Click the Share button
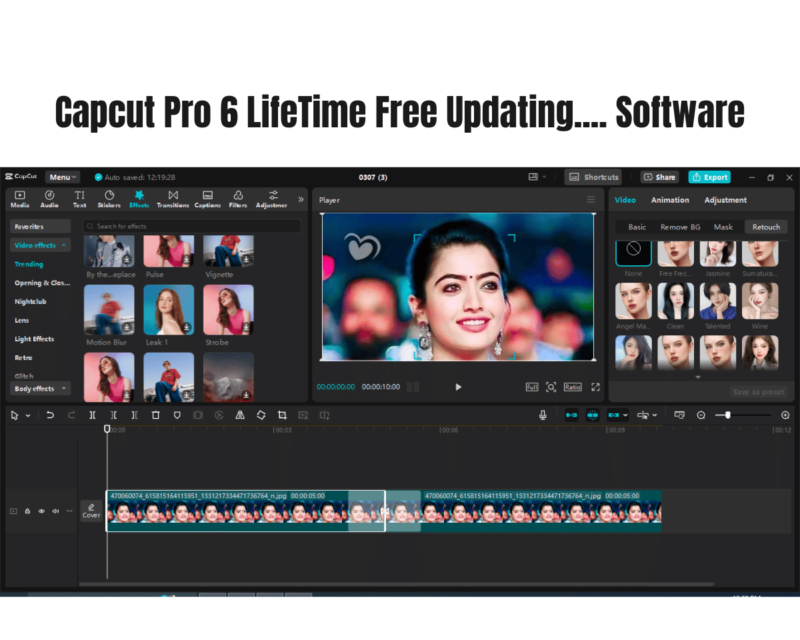This screenshot has width=800, height=640. (660, 177)
